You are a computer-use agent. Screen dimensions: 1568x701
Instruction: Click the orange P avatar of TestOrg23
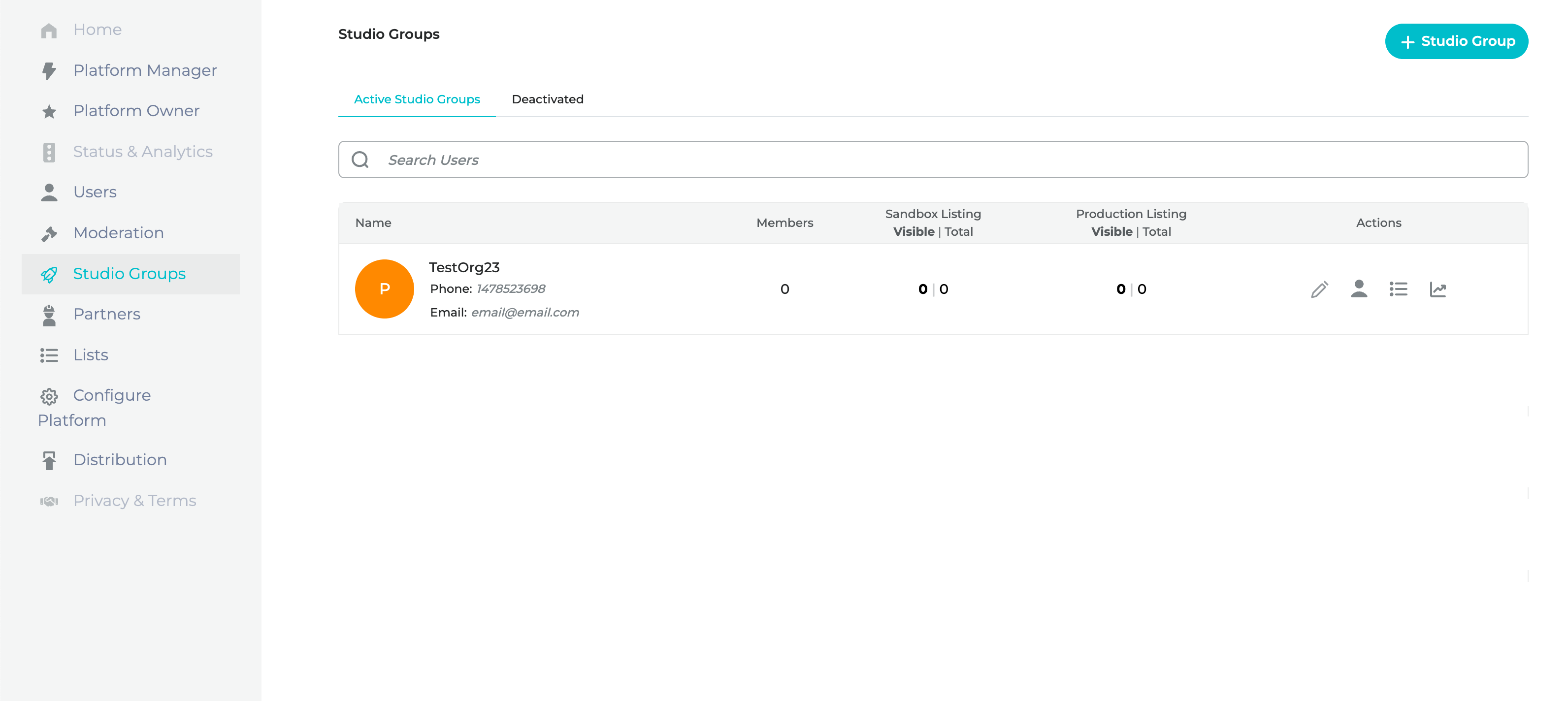click(x=384, y=289)
